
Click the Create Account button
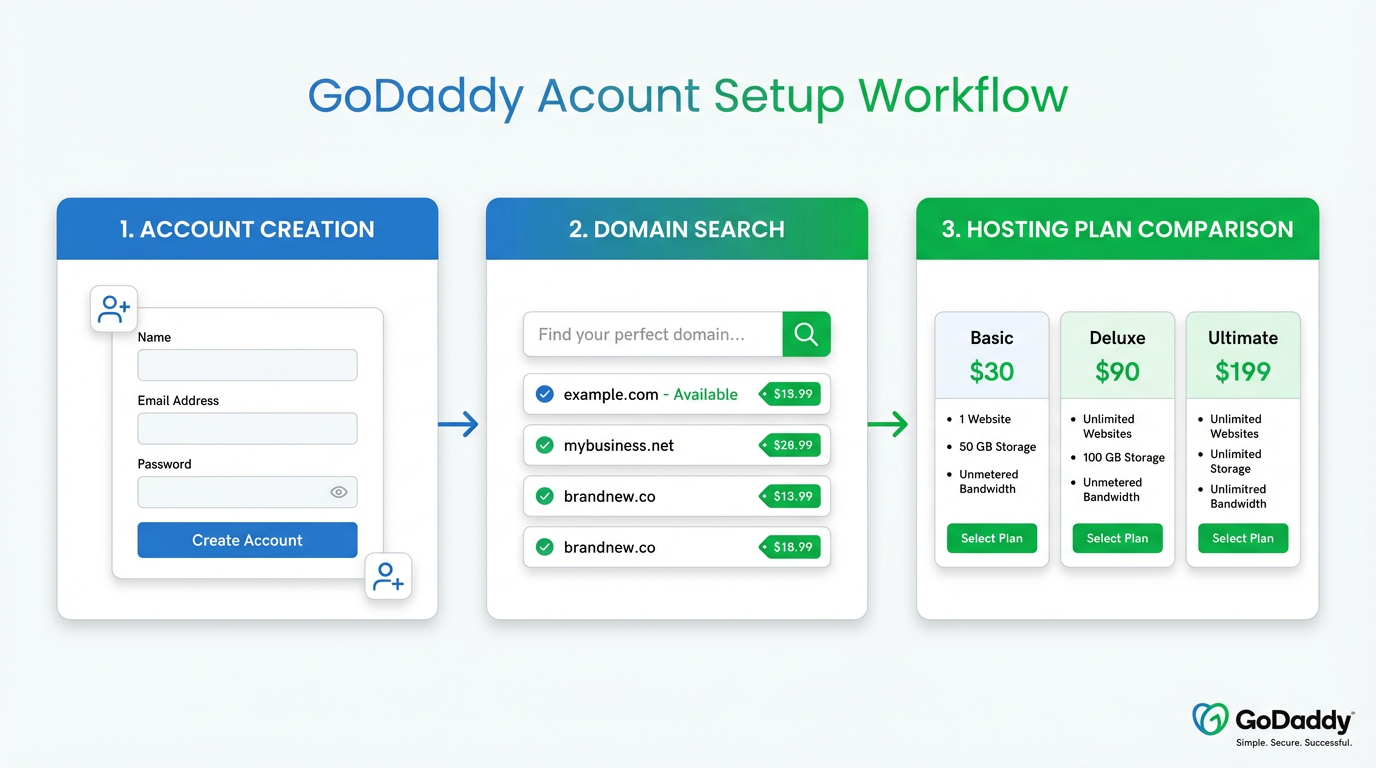click(x=247, y=539)
